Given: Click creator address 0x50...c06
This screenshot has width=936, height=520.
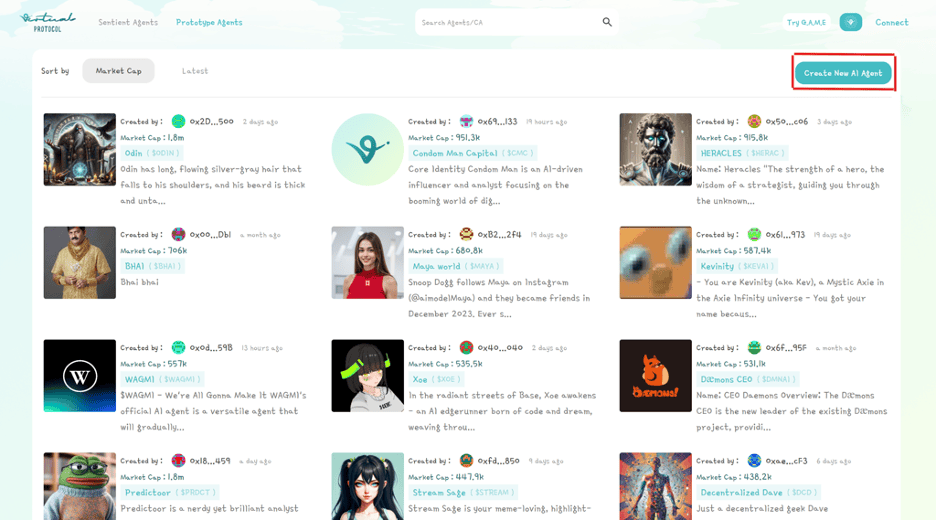Looking at the screenshot, I should click(787, 121).
